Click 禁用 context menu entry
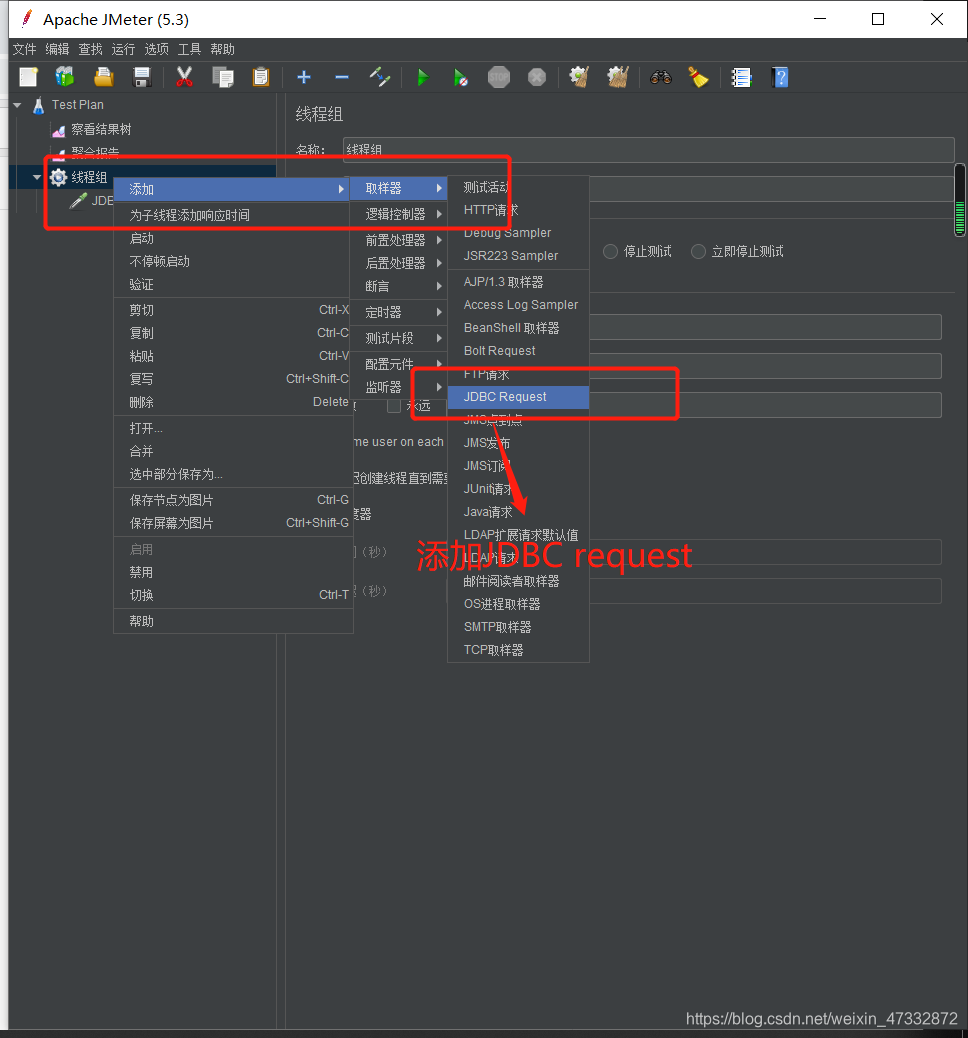 coord(233,573)
